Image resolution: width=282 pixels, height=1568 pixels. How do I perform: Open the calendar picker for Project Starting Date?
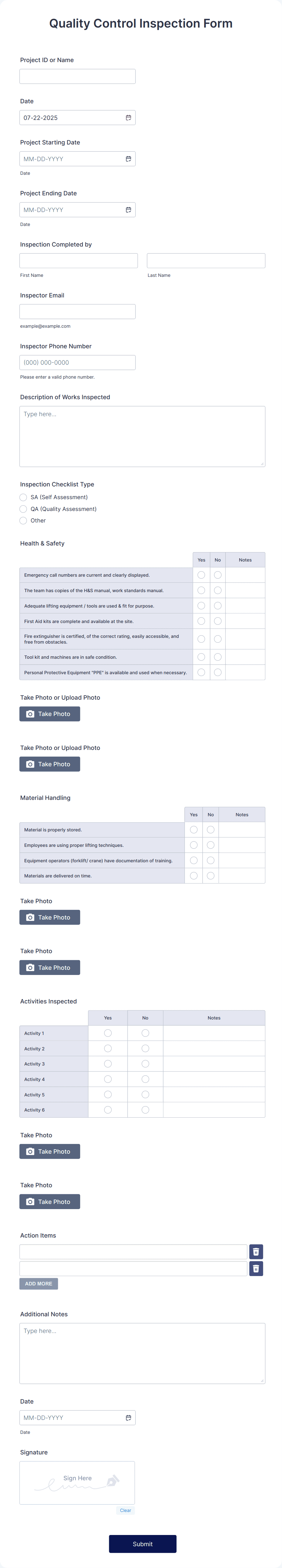coord(129,158)
